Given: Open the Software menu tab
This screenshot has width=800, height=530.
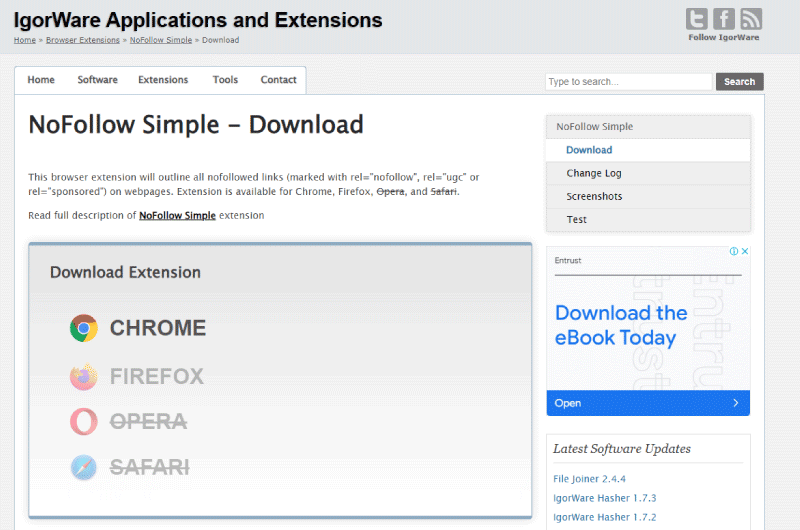Looking at the screenshot, I should click(x=97, y=80).
